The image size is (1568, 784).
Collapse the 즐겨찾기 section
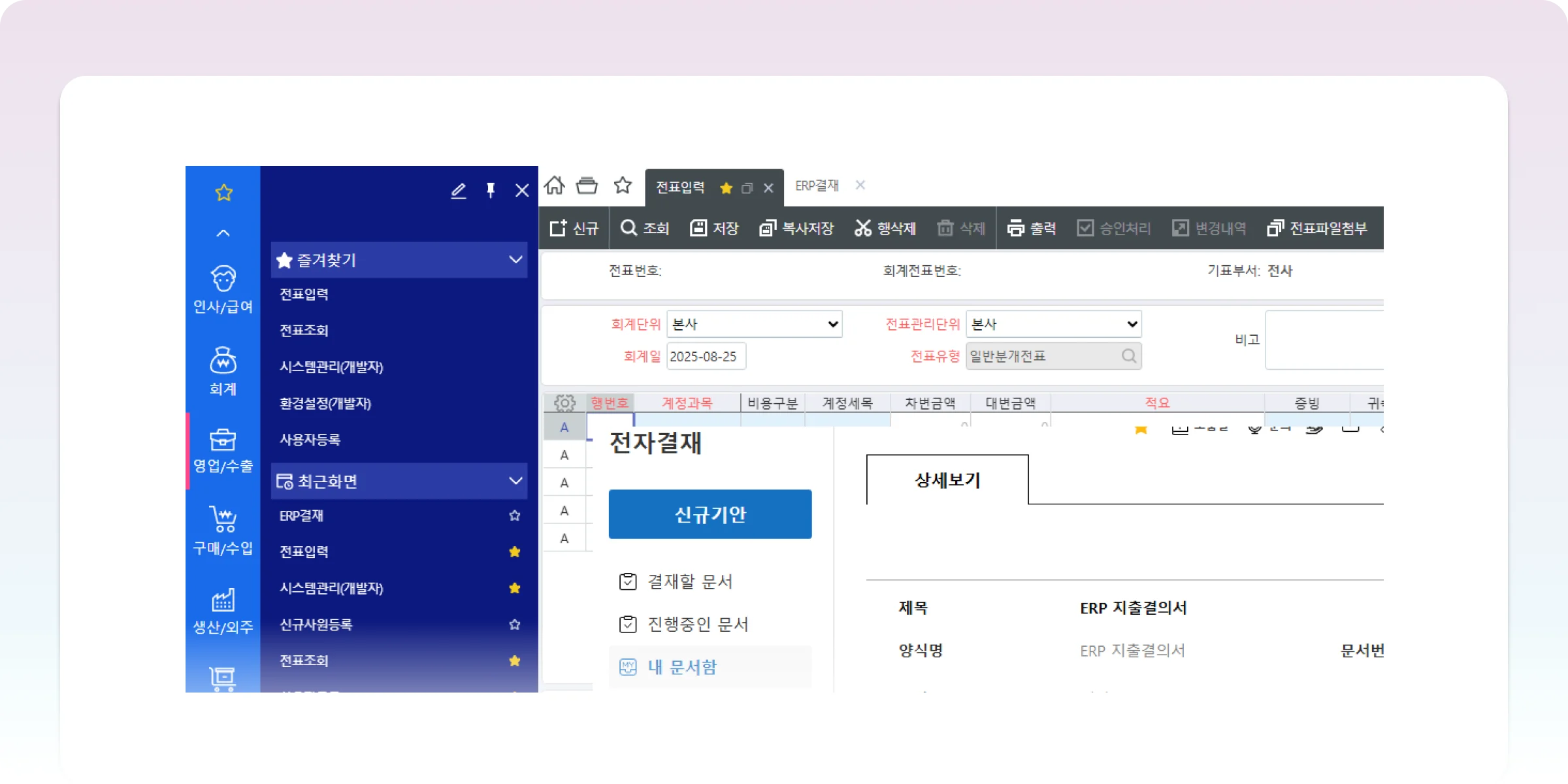tap(515, 259)
